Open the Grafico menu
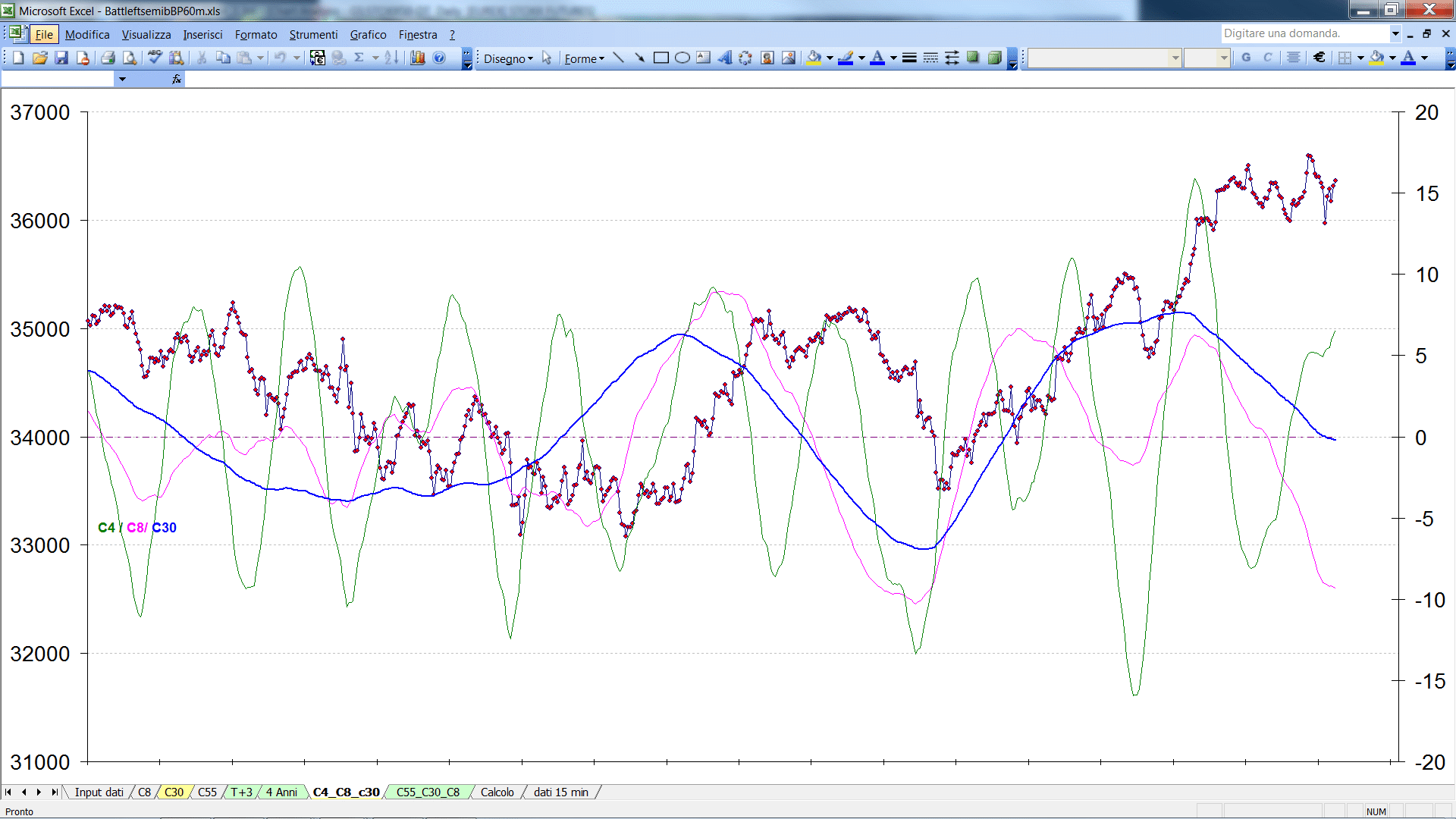The width and height of the screenshot is (1456, 819). click(x=368, y=34)
